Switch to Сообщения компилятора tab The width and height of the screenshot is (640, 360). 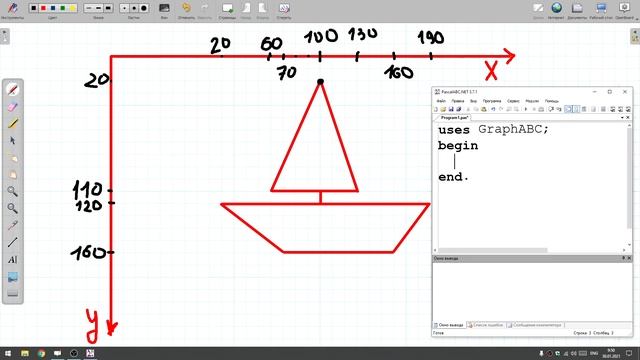[x=535, y=325]
